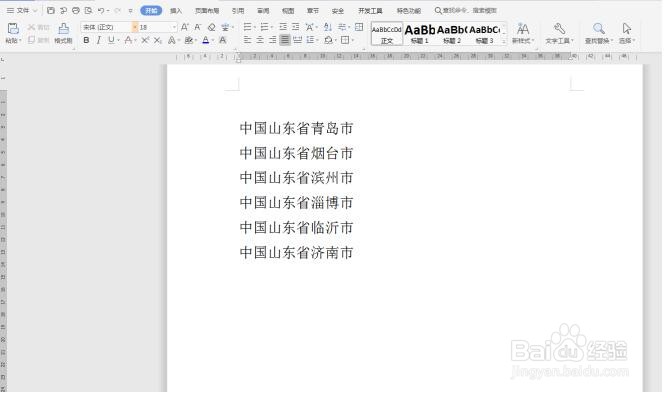Apply the 标题 2 heading style
The image size is (666, 395).
(x=452, y=34)
